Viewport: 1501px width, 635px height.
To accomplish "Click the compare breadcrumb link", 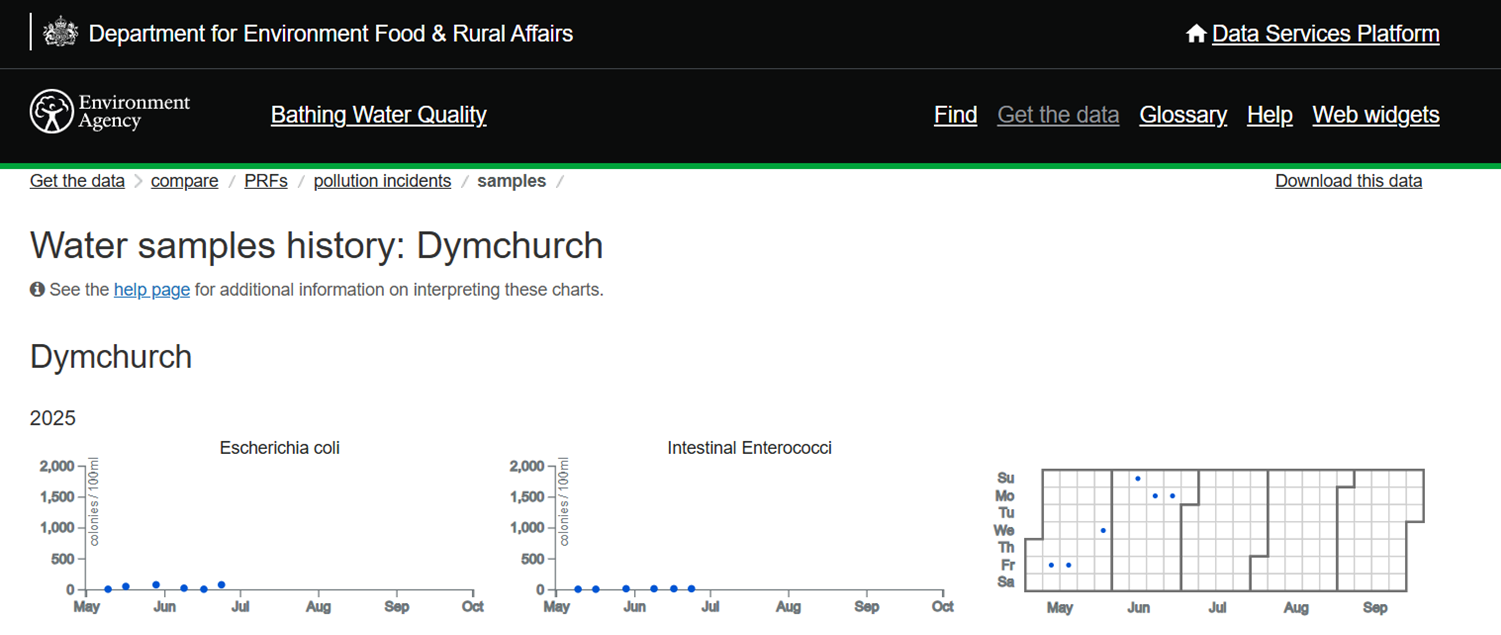I will click(185, 181).
